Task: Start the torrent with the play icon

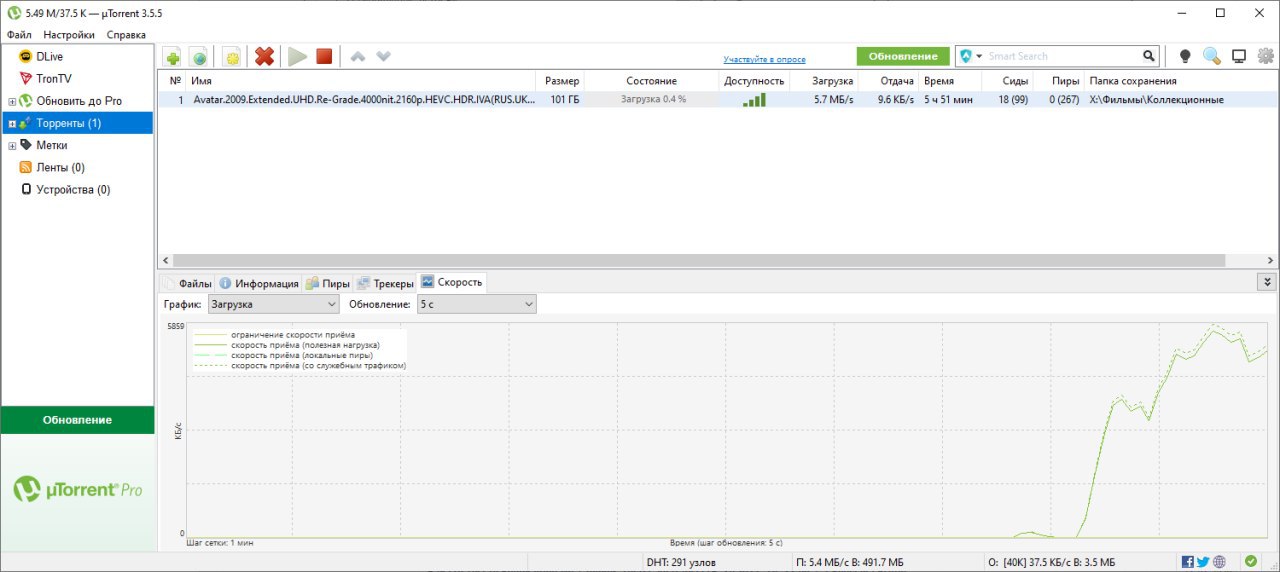Action: (297, 57)
